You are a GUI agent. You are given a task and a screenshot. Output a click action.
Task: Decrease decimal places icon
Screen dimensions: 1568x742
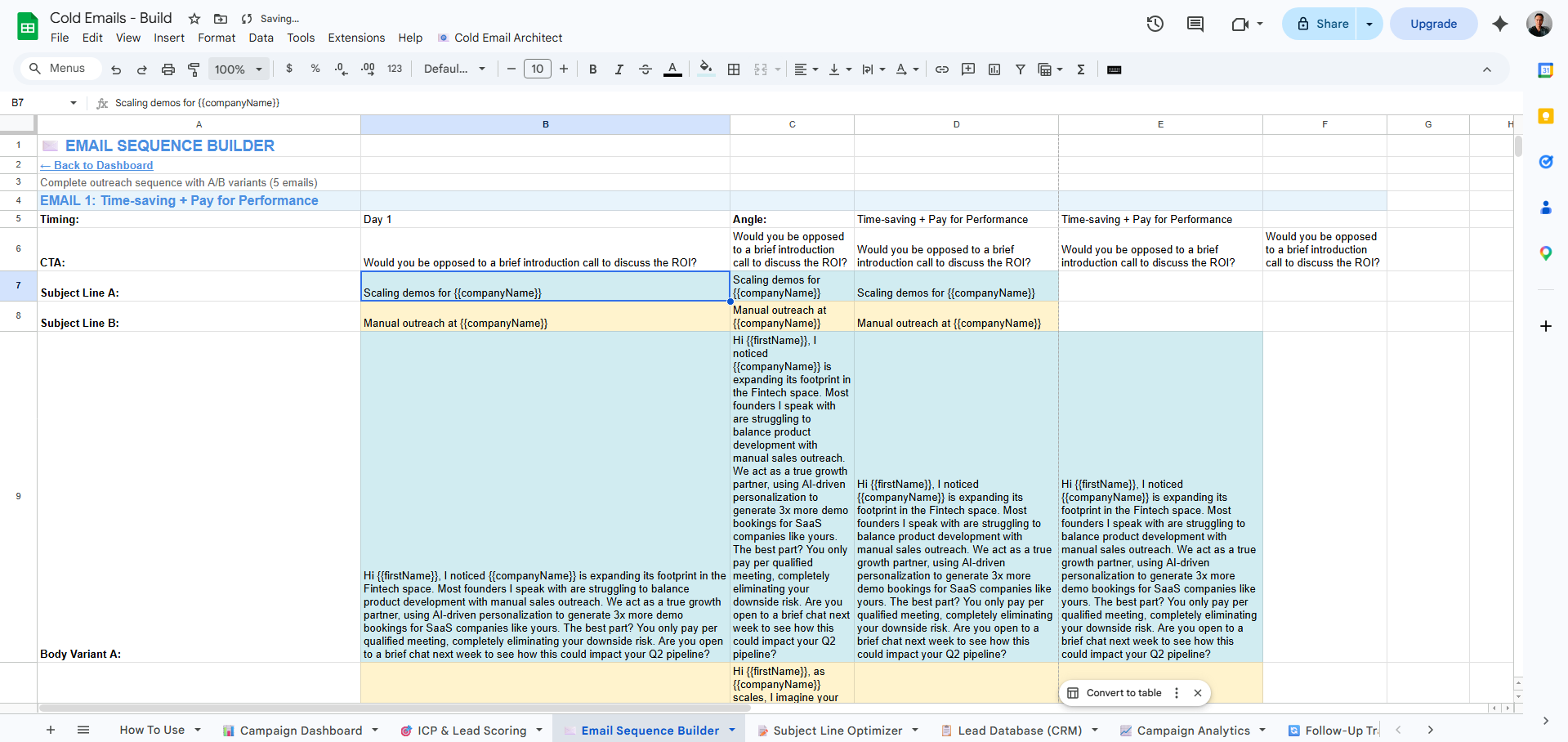tap(342, 69)
